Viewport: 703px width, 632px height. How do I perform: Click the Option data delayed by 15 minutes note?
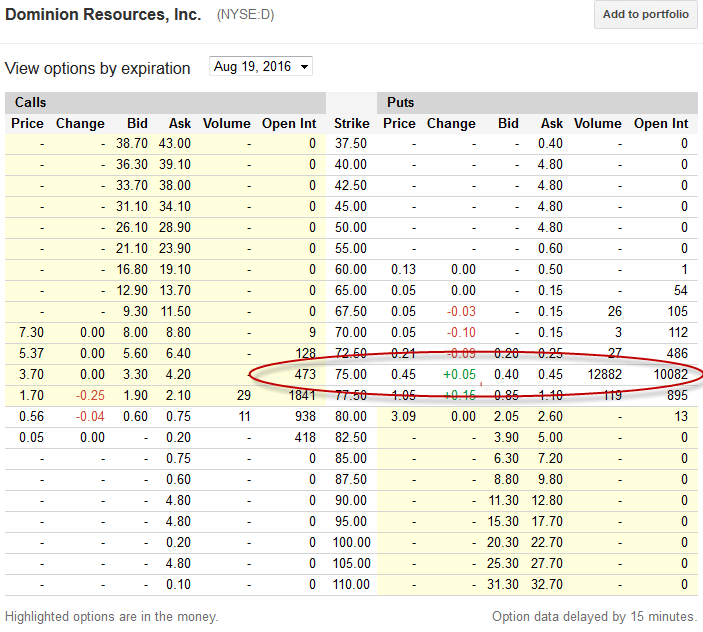click(595, 617)
